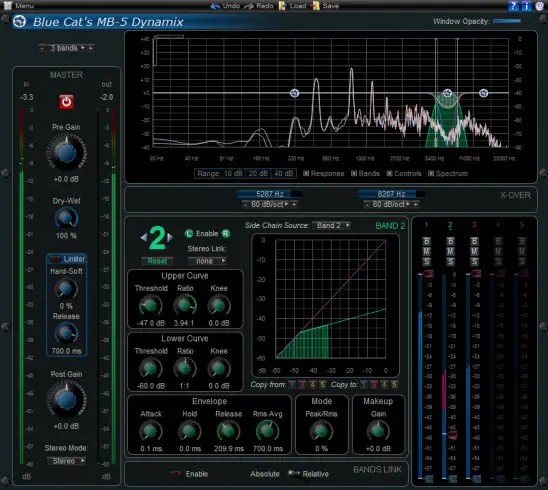The height and width of the screenshot is (490, 548).
Task: Click the Redo arrow icon
Action: point(249,6)
